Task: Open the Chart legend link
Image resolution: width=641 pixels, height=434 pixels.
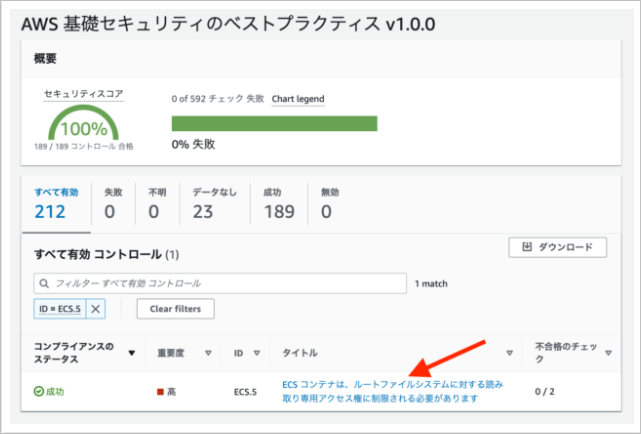Action: point(298,99)
